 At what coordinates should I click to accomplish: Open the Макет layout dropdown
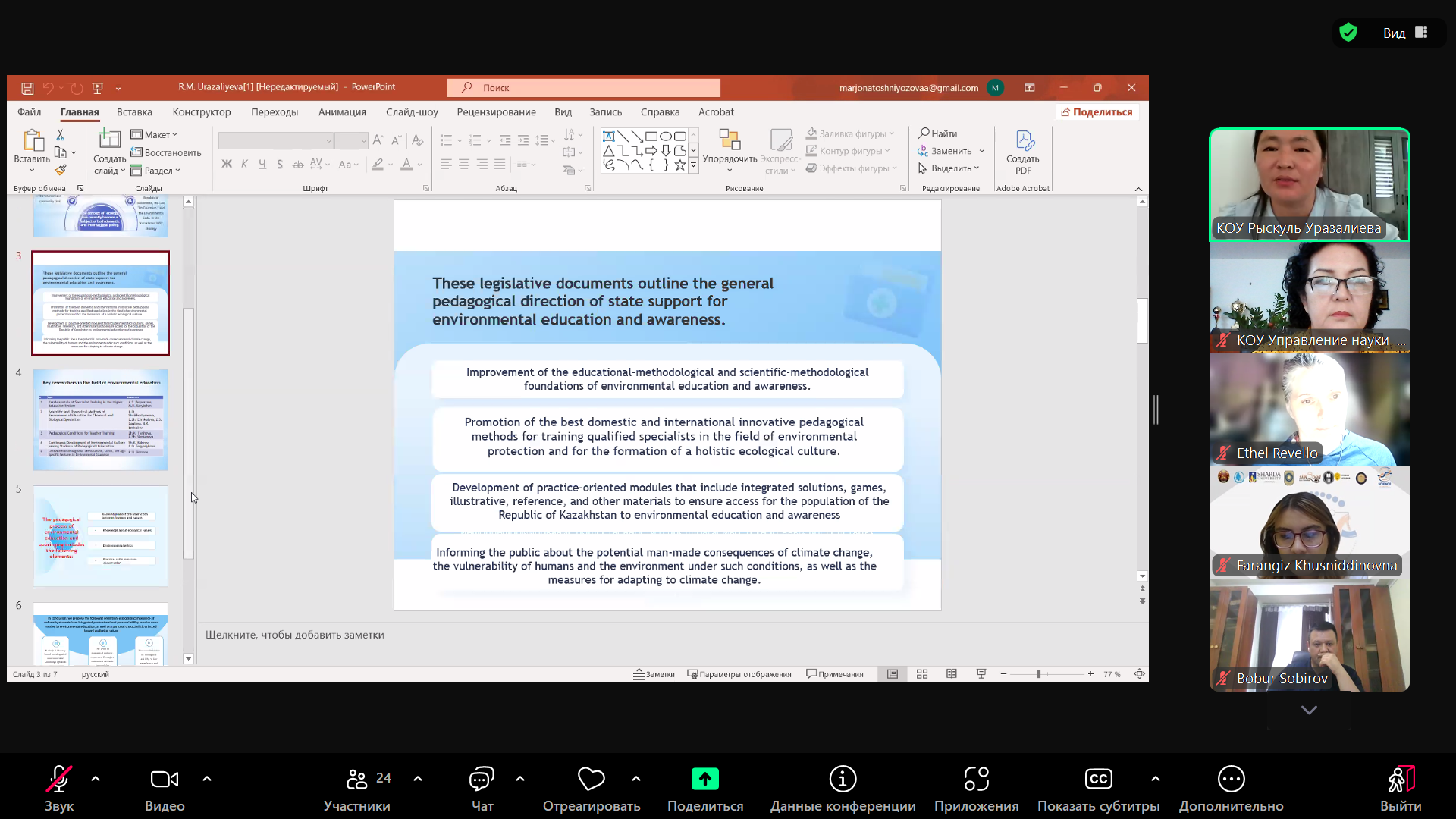point(154,134)
